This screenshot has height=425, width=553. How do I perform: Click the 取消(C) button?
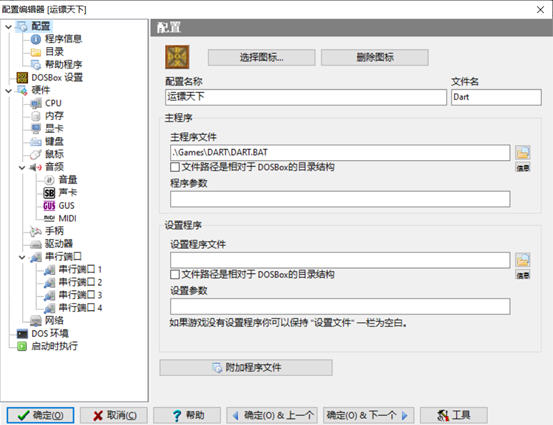coord(114,415)
